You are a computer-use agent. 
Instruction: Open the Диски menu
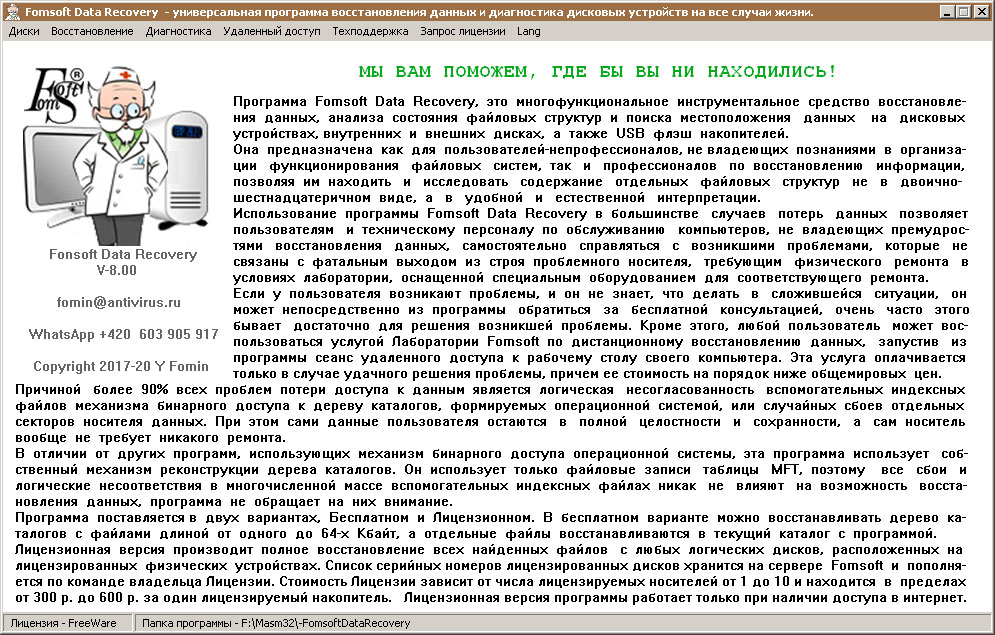click(x=25, y=31)
